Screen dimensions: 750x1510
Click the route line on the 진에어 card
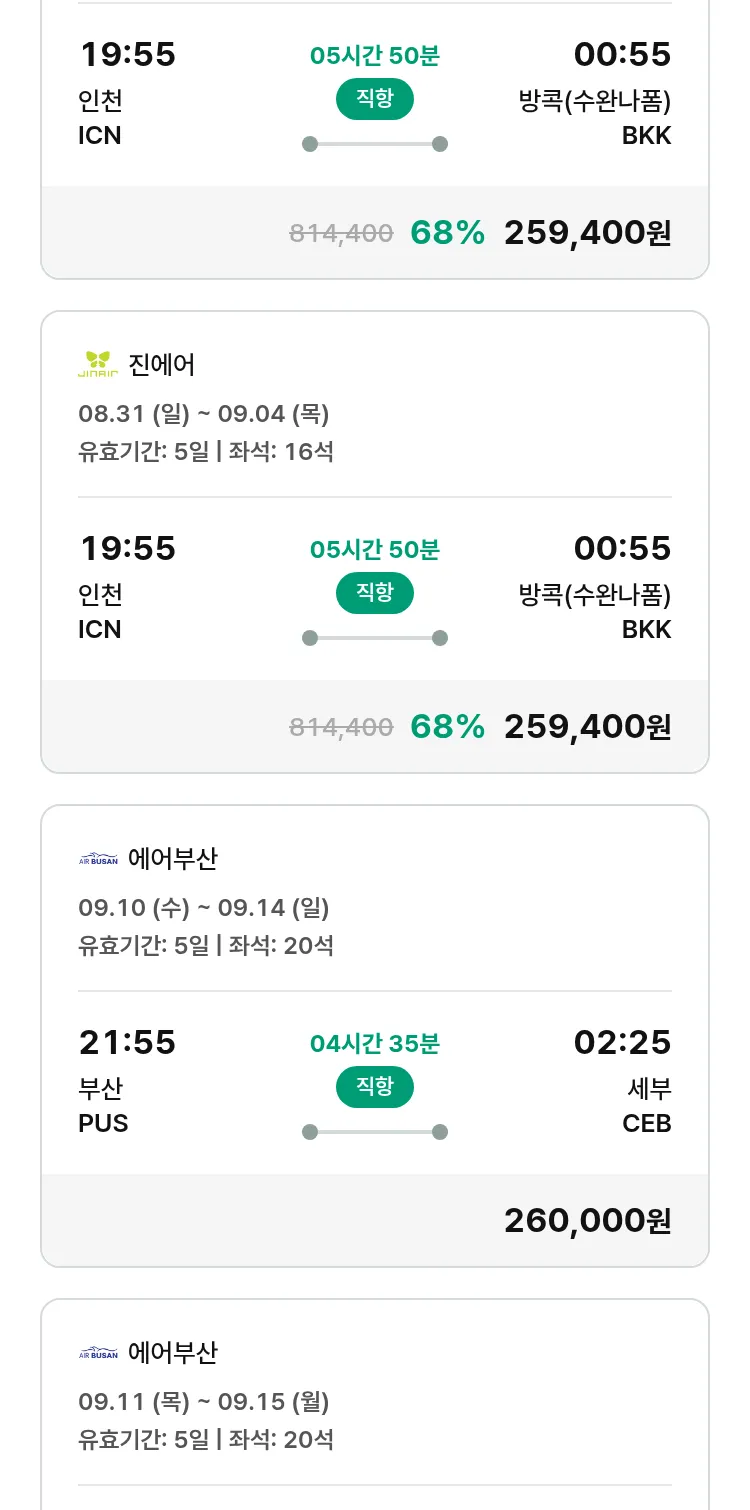point(375,638)
